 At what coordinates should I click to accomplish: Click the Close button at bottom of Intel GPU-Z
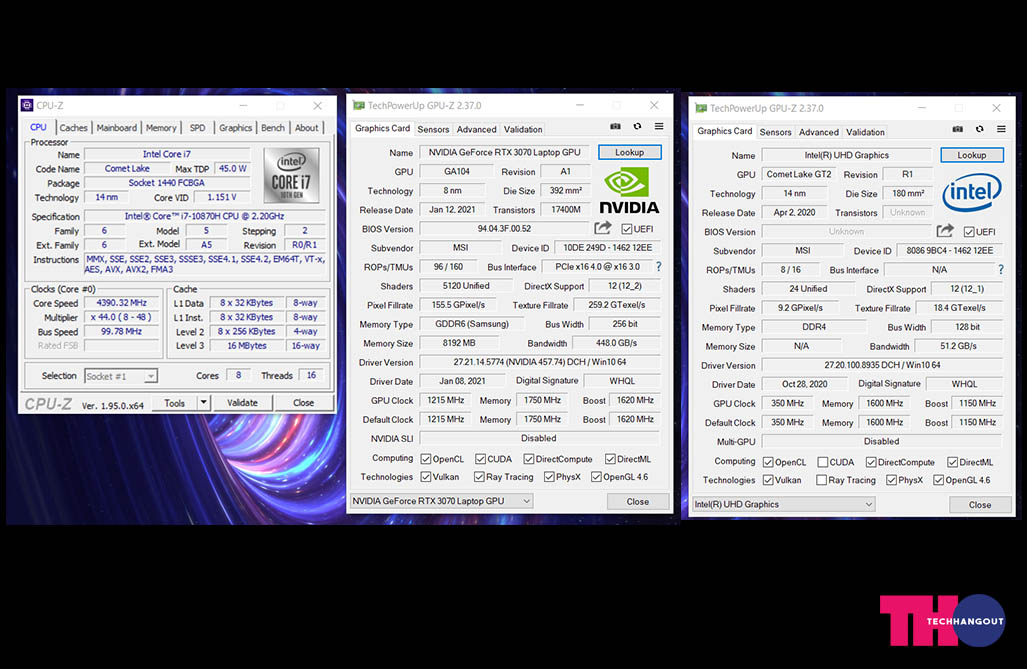pyautogui.click(x=980, y=505)
